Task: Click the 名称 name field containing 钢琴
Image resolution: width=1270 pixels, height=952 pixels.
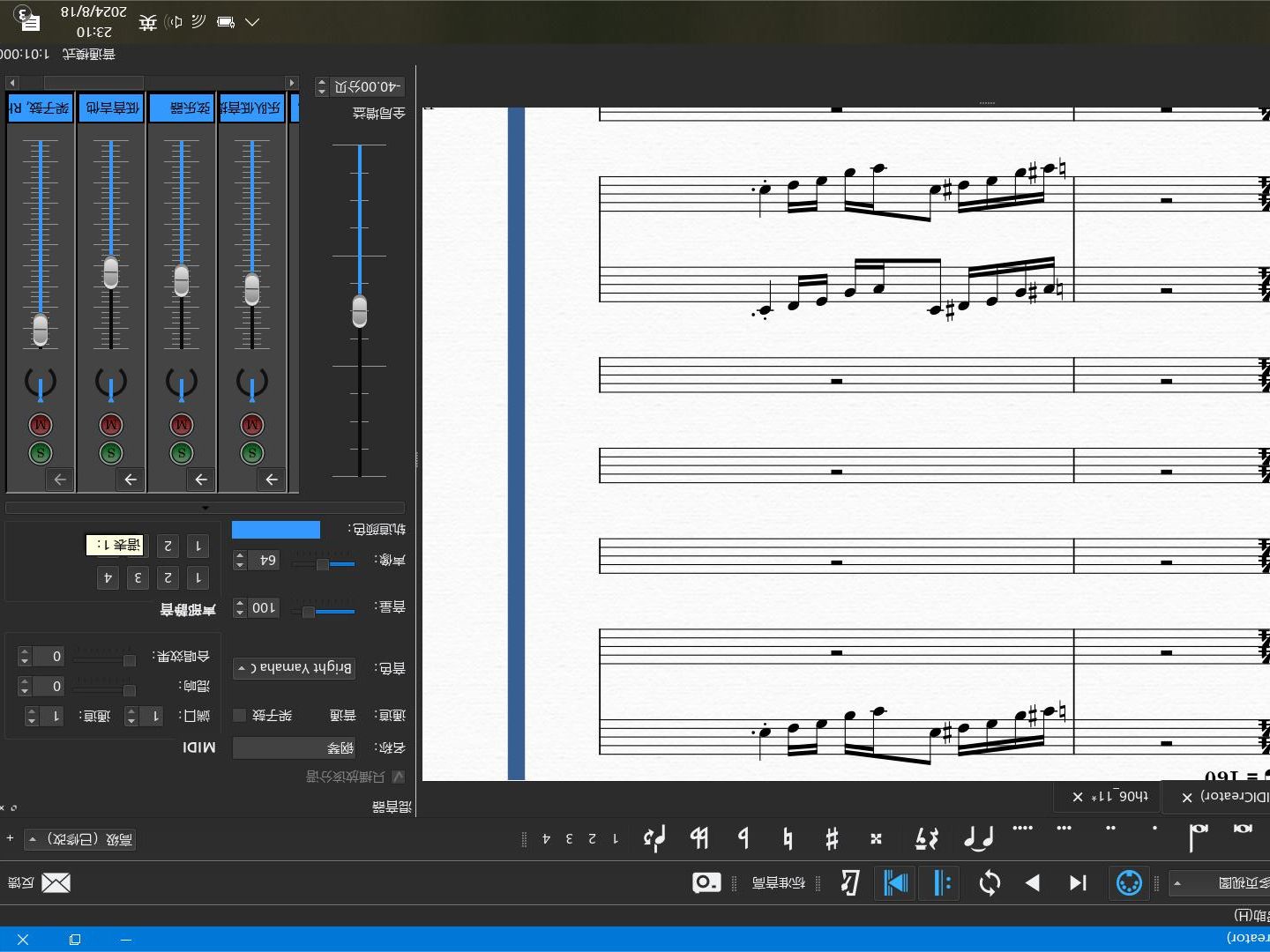Action: 294,747
